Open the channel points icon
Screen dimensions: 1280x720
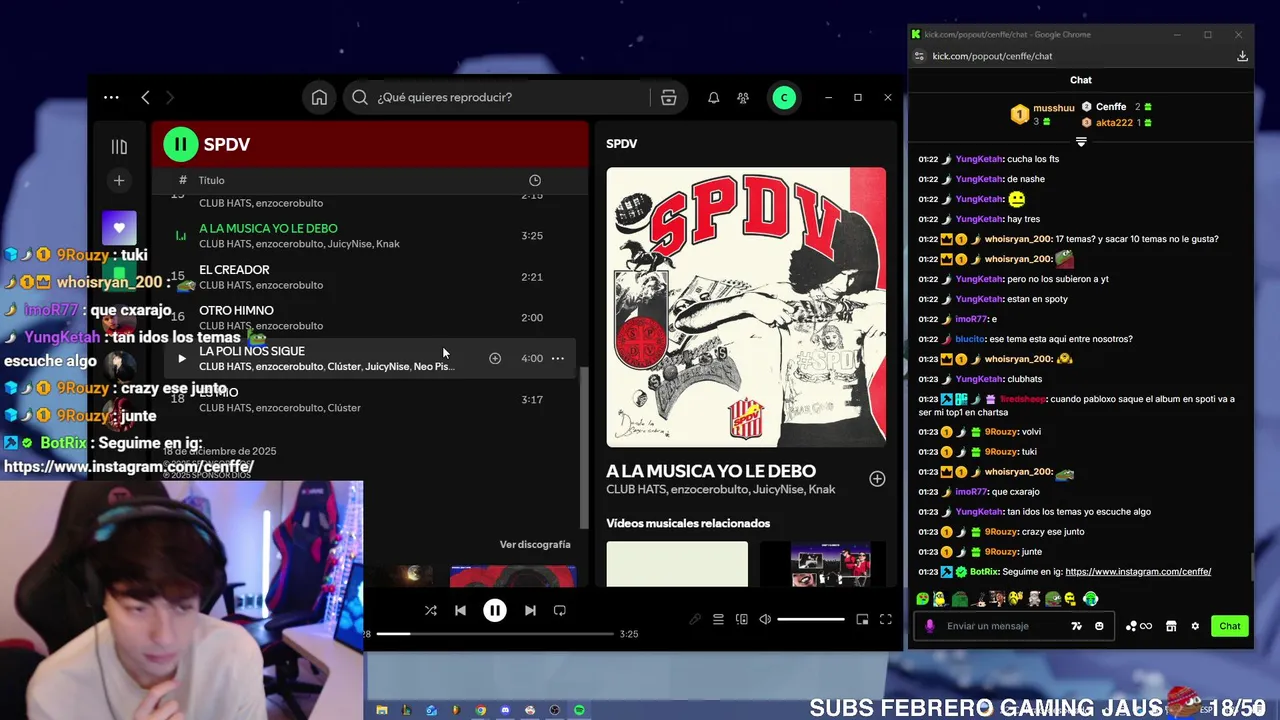coord(1139,626)
